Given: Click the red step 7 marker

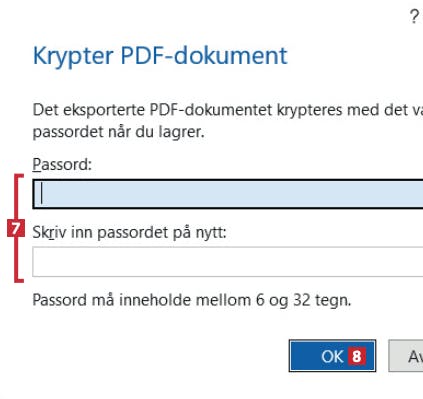Looking at the screenshot, I should pos(16,229).
